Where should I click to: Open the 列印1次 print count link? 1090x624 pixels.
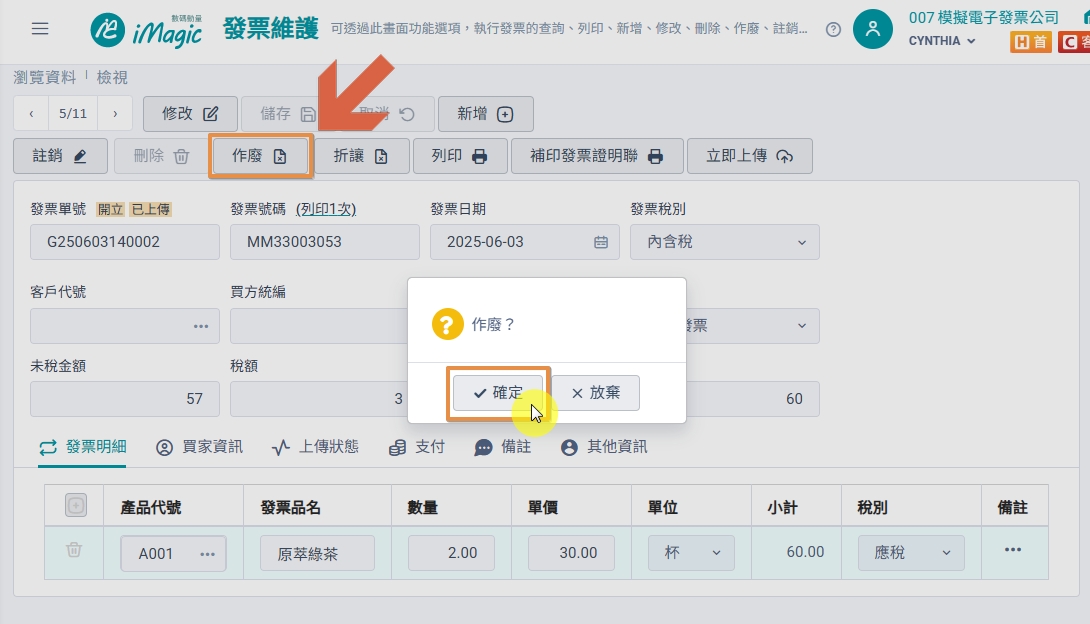coord(326,209)
